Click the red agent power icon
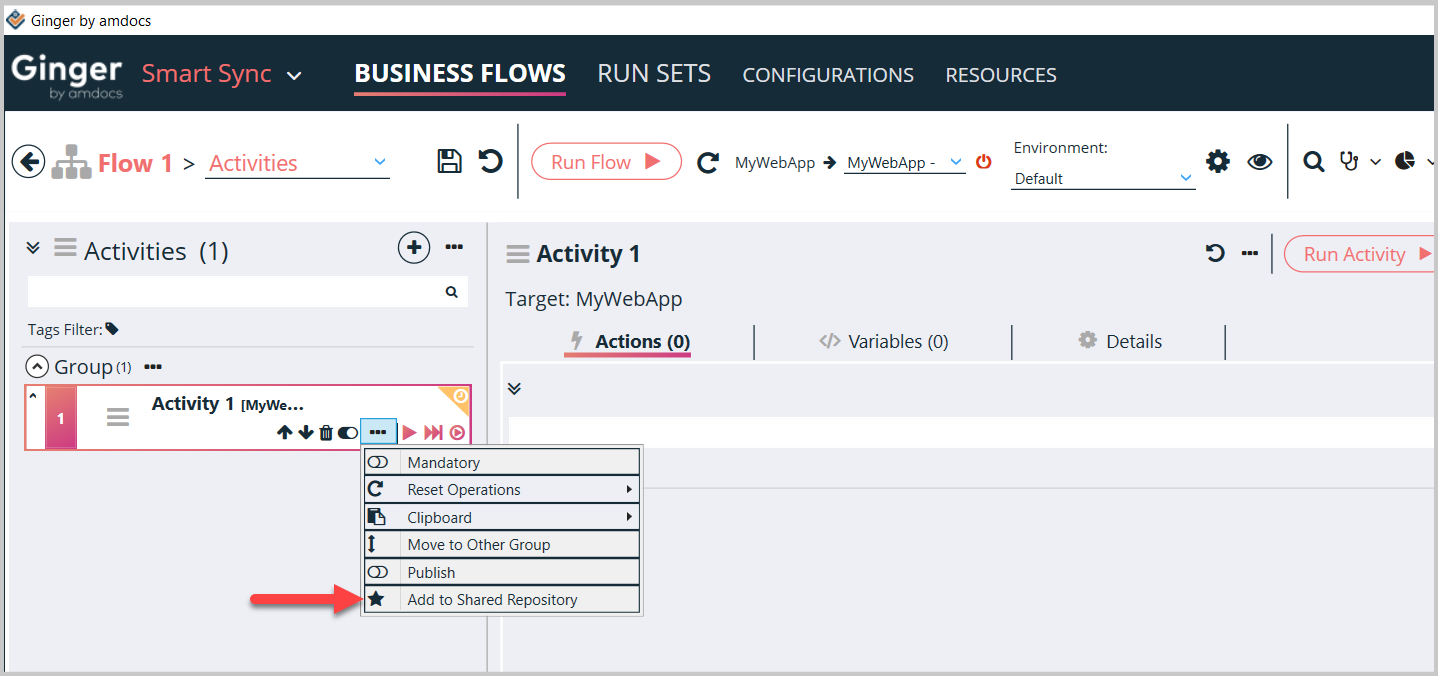 984,161
